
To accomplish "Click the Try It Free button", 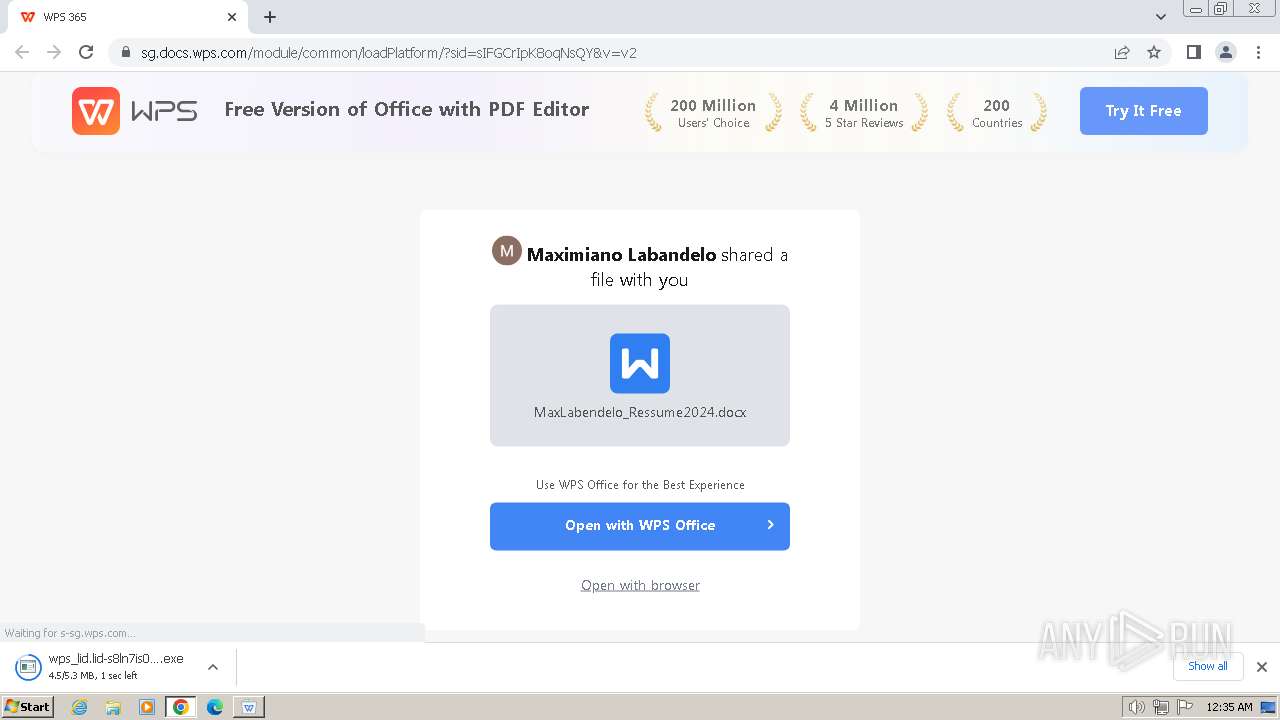I will (1143, 111).
